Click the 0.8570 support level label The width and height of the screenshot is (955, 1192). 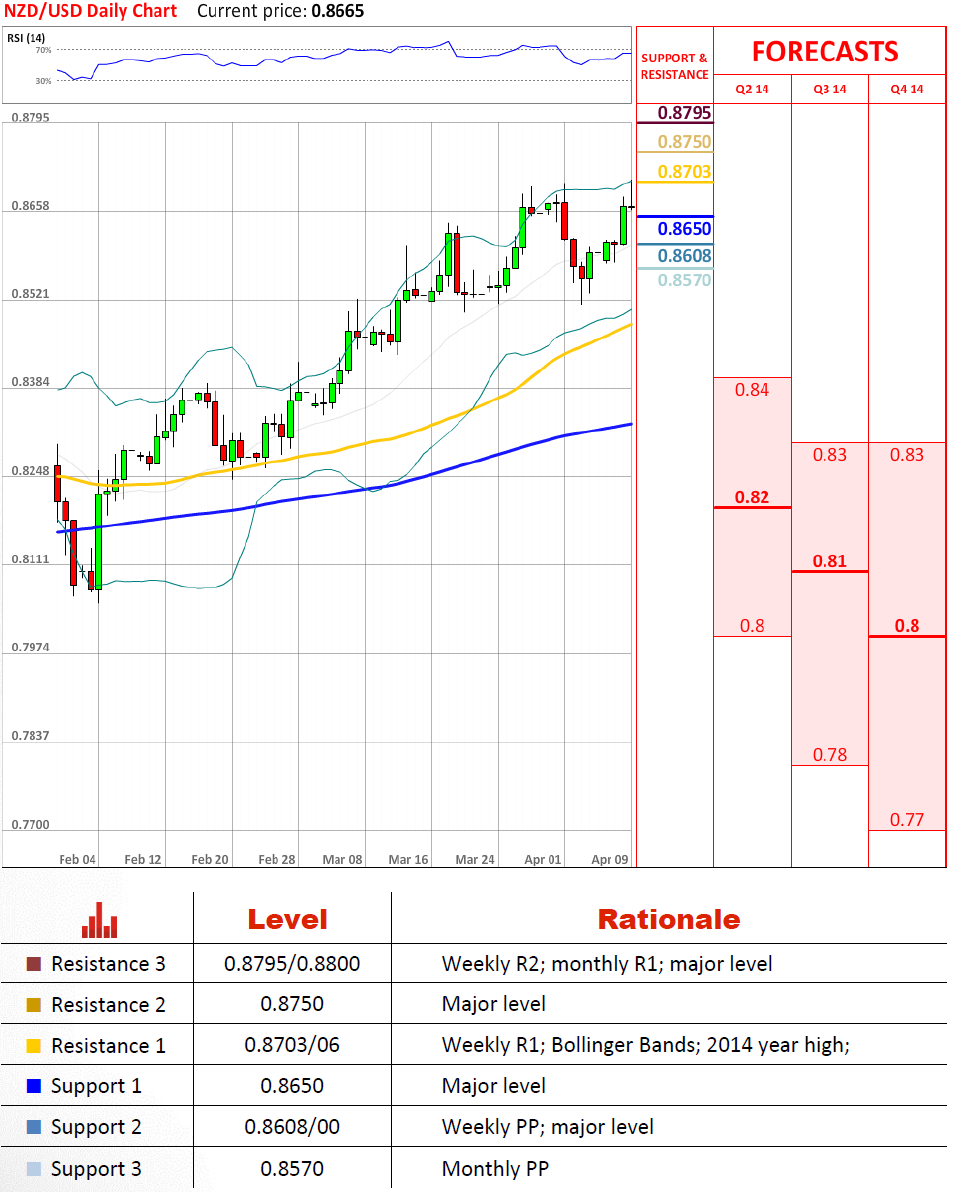click(x=684, y=281)
